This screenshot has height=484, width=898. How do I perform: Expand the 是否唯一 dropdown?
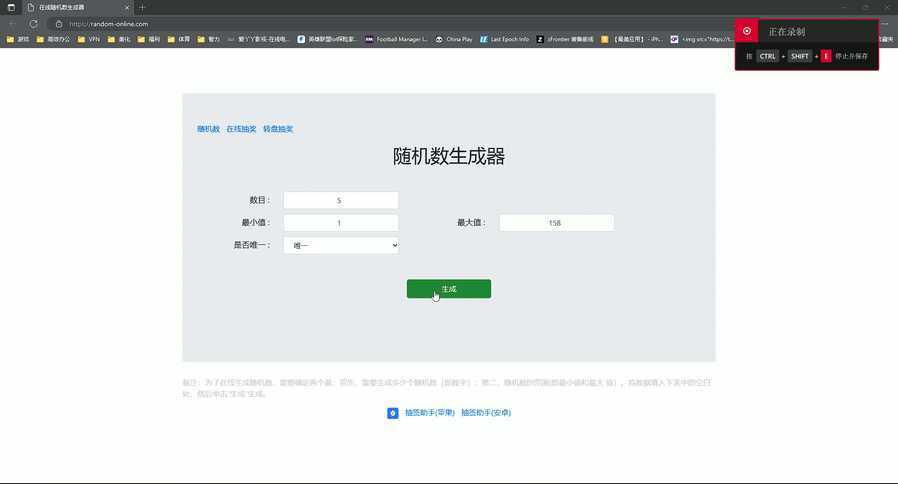(341, 245)
